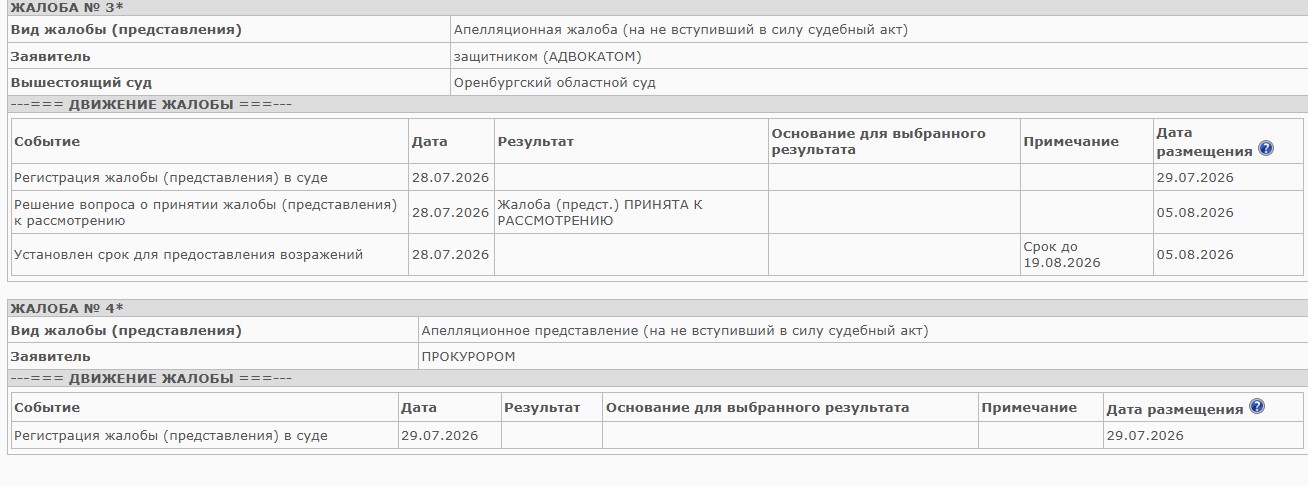Click the Вышестоящий суд label
Screen dimensions: 1308x486
(x=81, y=82)
